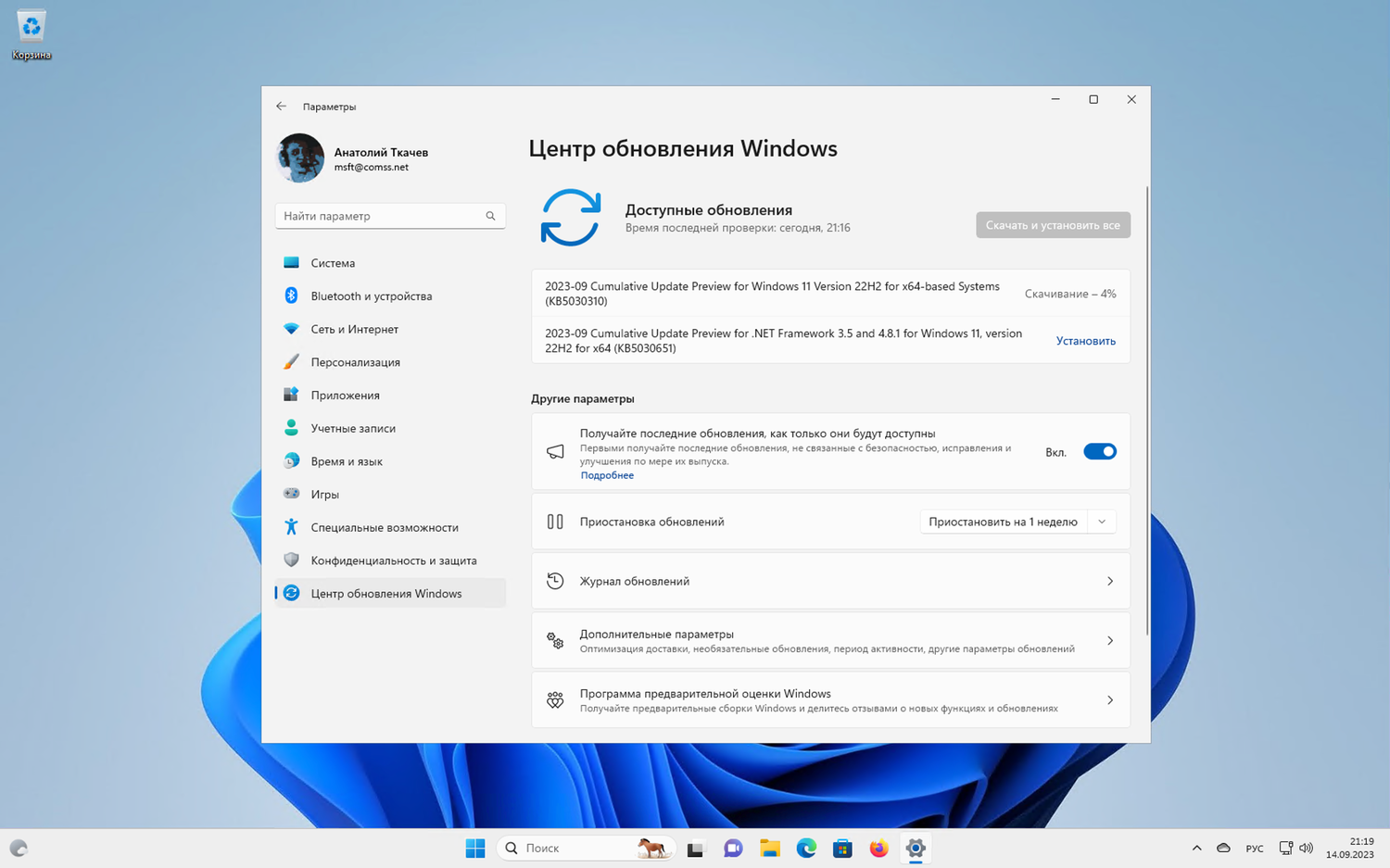Image resolution: width=1390 pixels, height=868 pixels.
Task: Click the large blue update sync icon
Action: 571,218
